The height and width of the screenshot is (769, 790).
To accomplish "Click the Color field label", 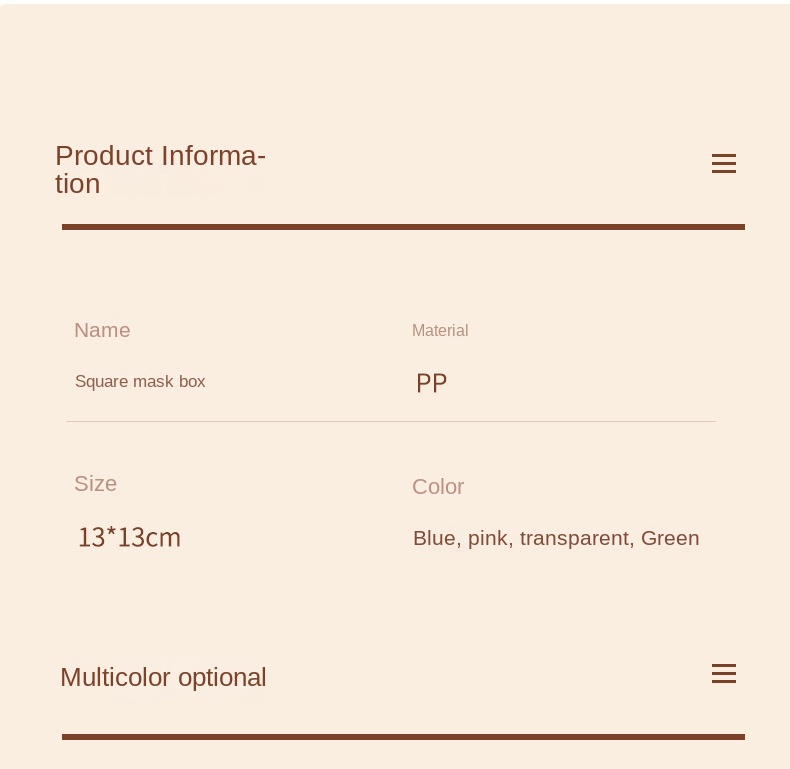I will [x=438, y=487].
